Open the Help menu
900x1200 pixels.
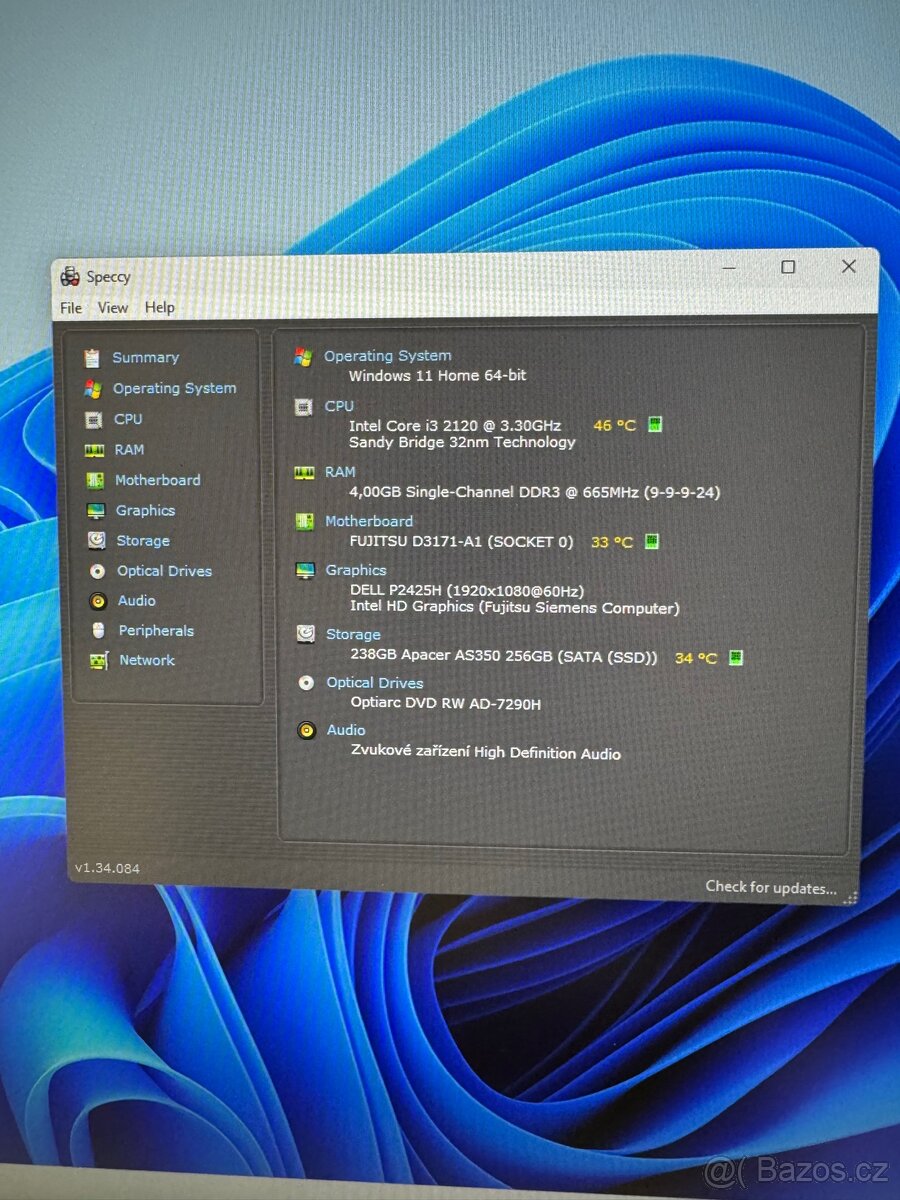point(160,308)
